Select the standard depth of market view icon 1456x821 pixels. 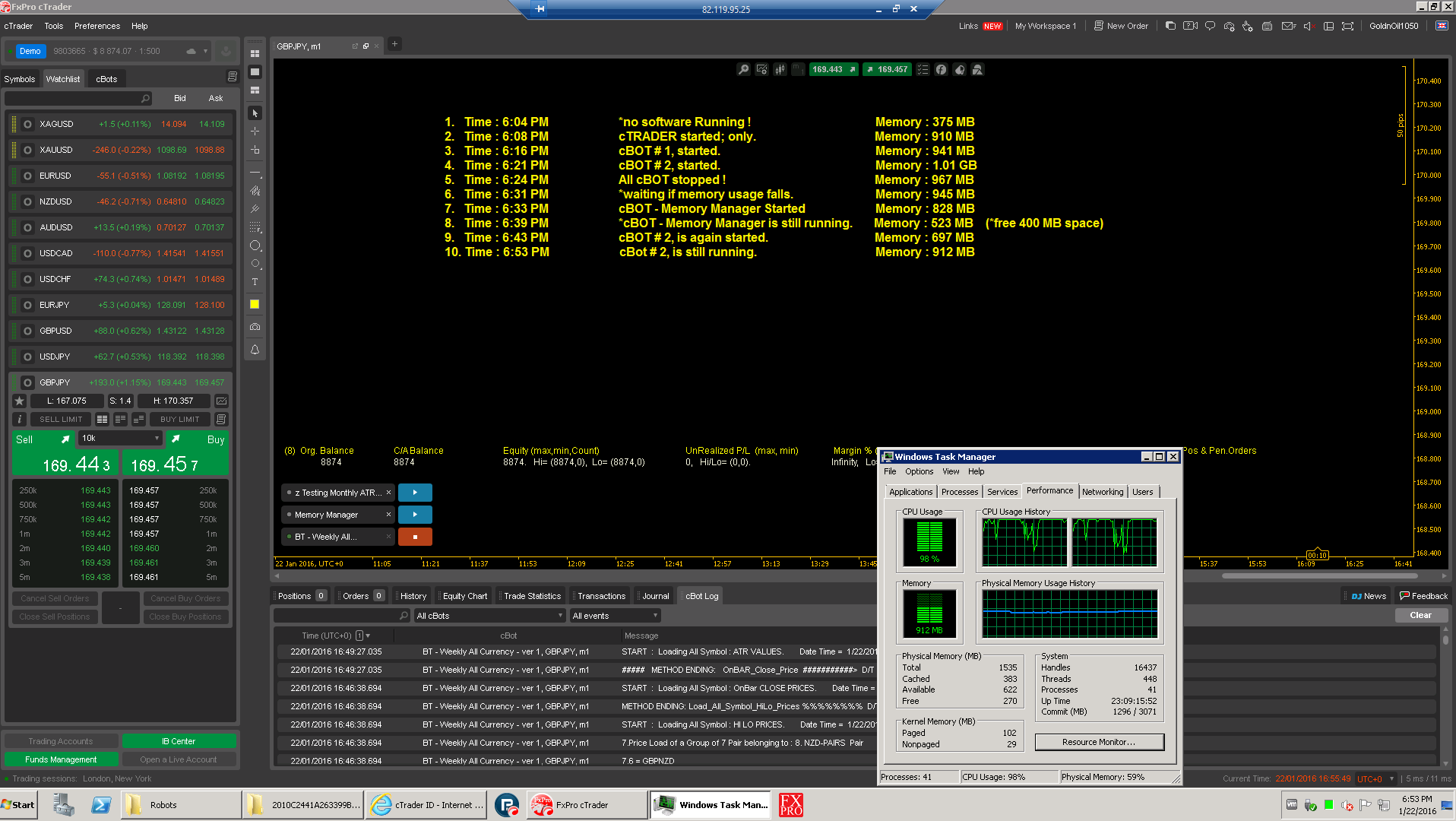102,419
